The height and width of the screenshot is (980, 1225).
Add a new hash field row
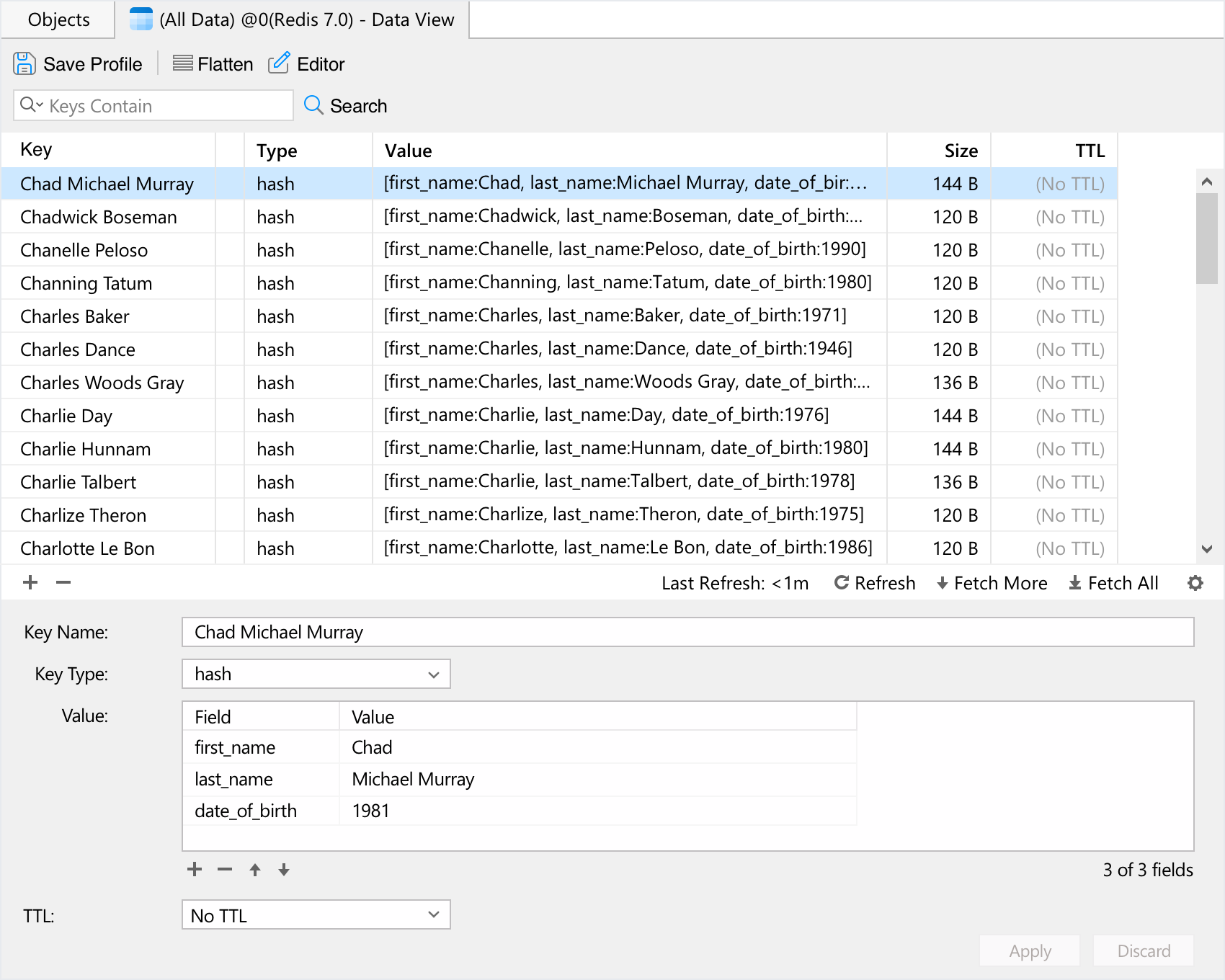tap(195, 870)
